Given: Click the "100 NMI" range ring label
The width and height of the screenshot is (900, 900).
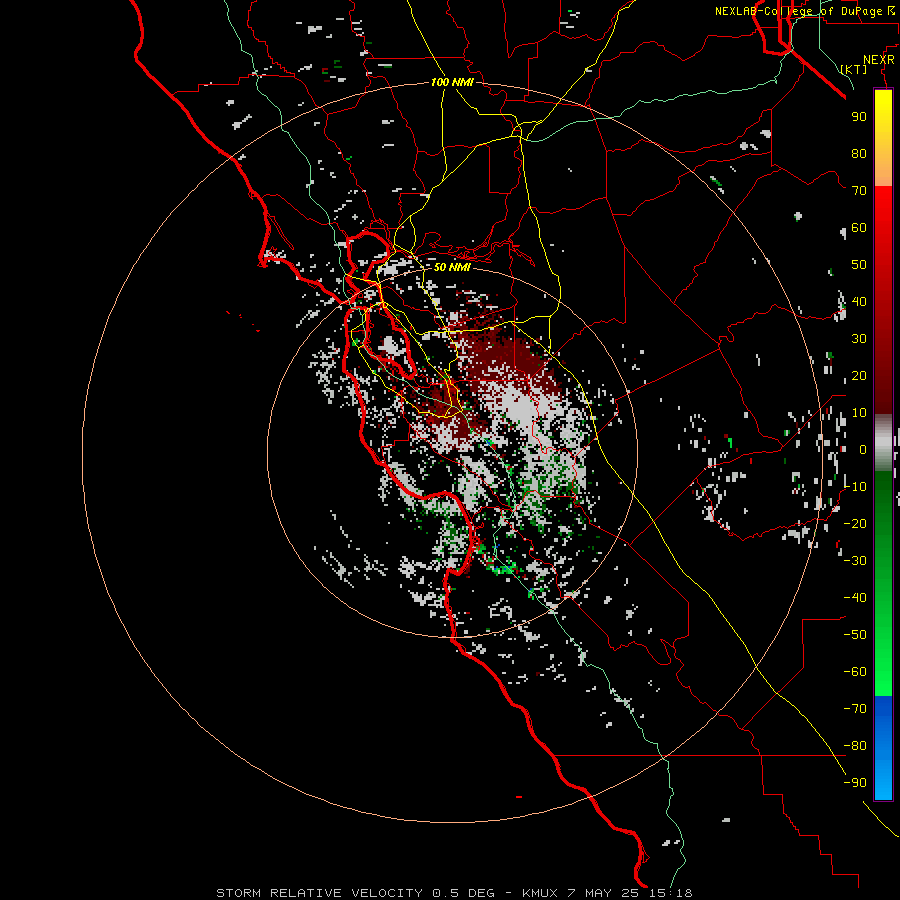Looking at the screenshot, I should (452, 82).
